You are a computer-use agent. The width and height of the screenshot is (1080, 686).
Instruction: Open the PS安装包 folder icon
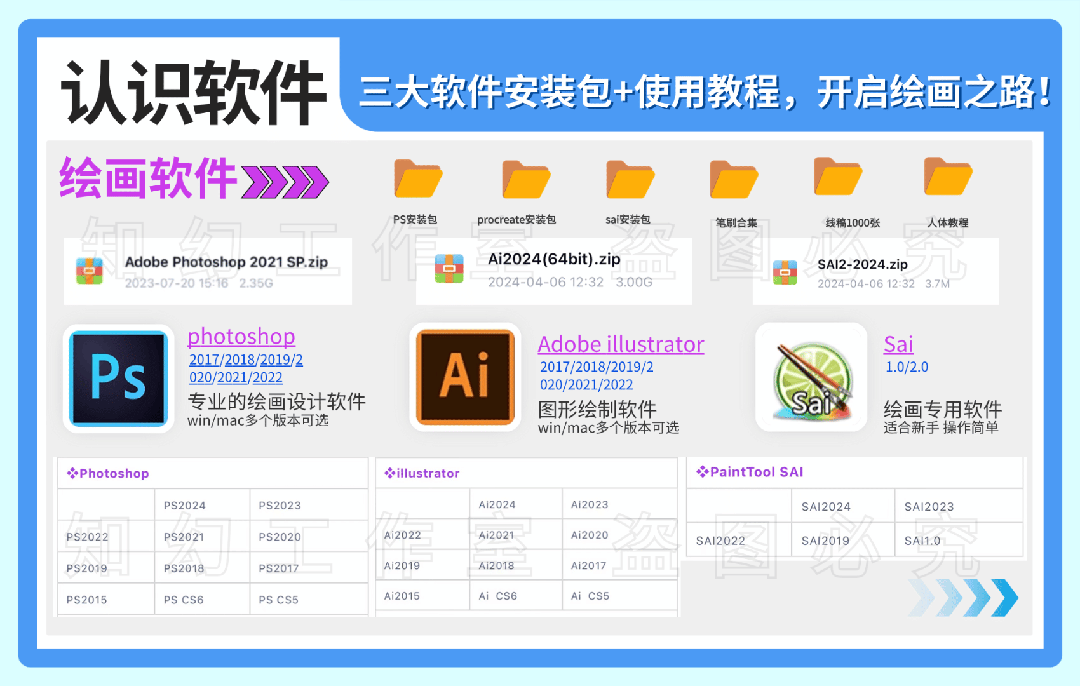pos(417,178)
